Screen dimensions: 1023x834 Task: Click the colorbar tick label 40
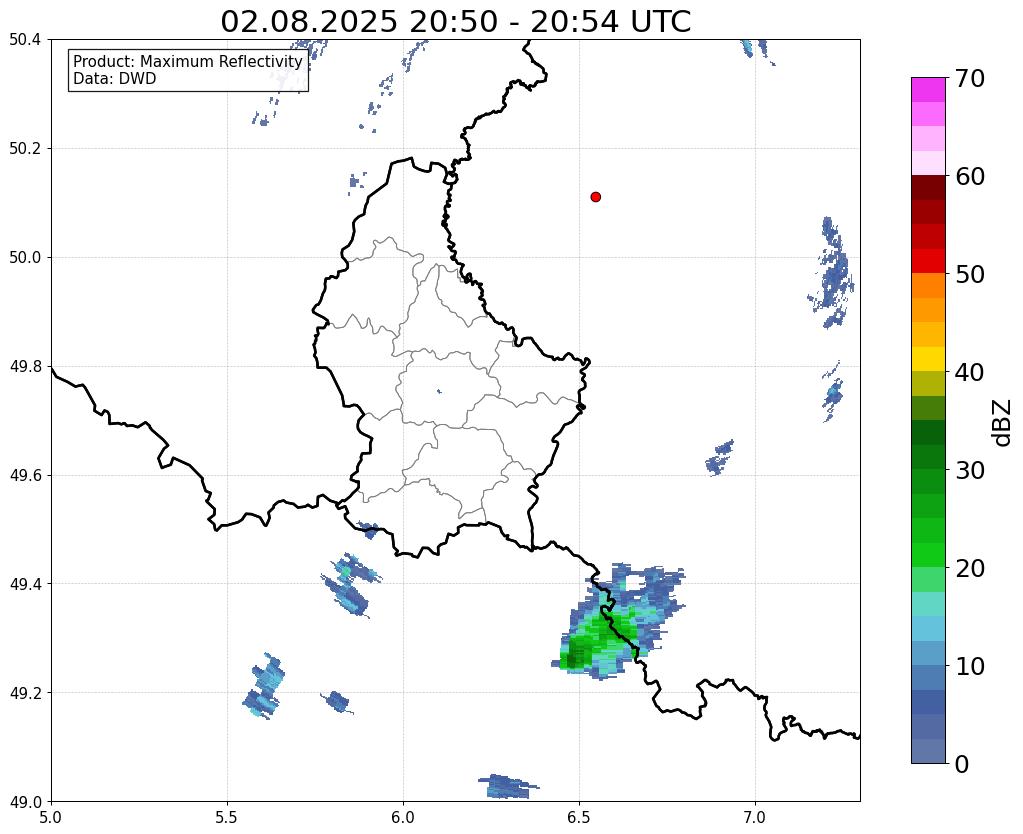969,372
